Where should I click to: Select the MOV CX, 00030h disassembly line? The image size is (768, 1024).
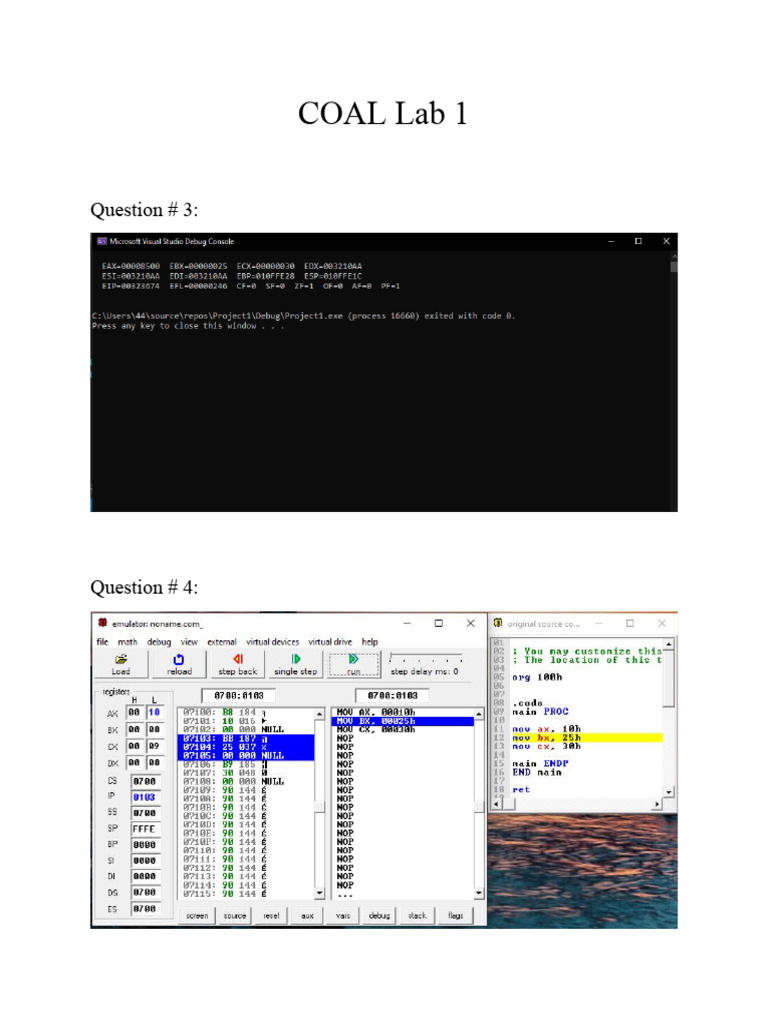coord(375,729)
